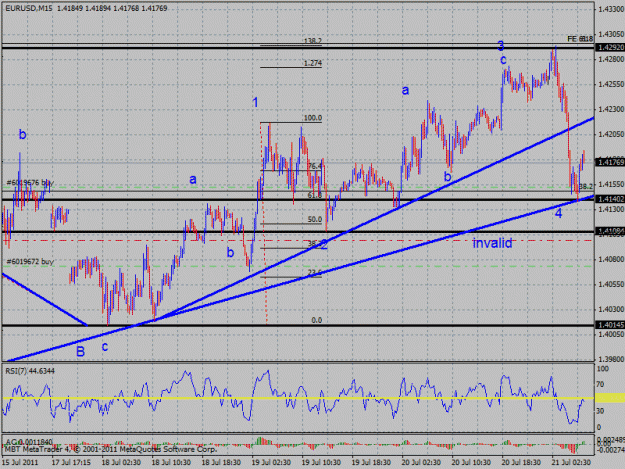Click the 1.40050 price scale value
Viewport: 625px width, 469px height.
point(611,334)
